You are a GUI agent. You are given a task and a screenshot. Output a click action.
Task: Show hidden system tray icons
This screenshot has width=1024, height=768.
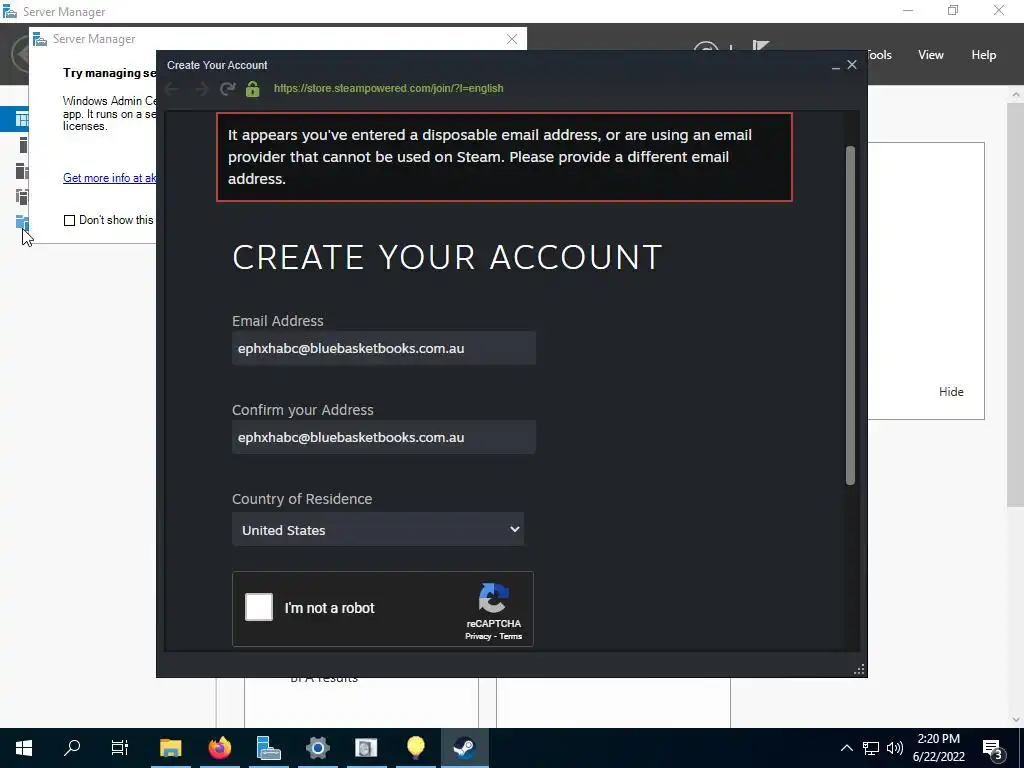pos(846,748)
